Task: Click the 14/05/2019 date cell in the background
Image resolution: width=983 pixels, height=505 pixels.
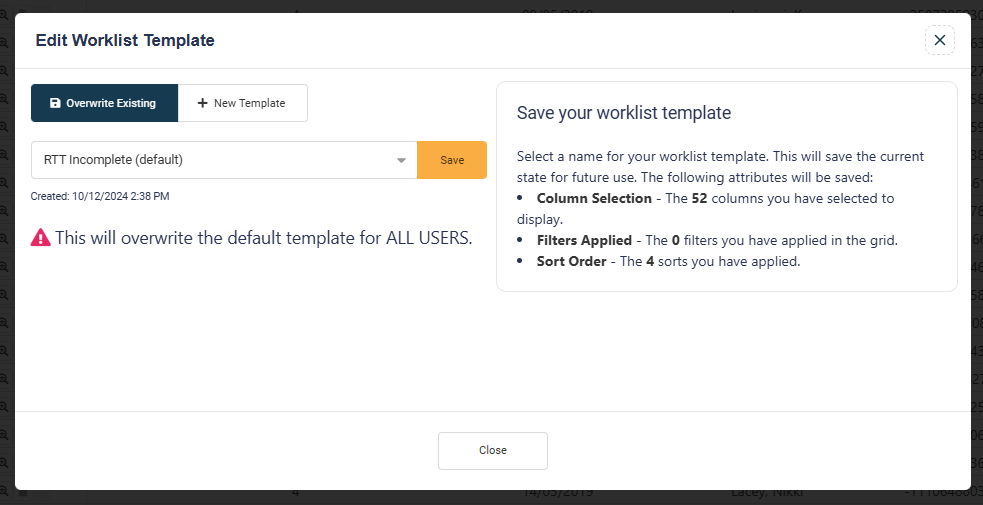Action: [555, 495]
